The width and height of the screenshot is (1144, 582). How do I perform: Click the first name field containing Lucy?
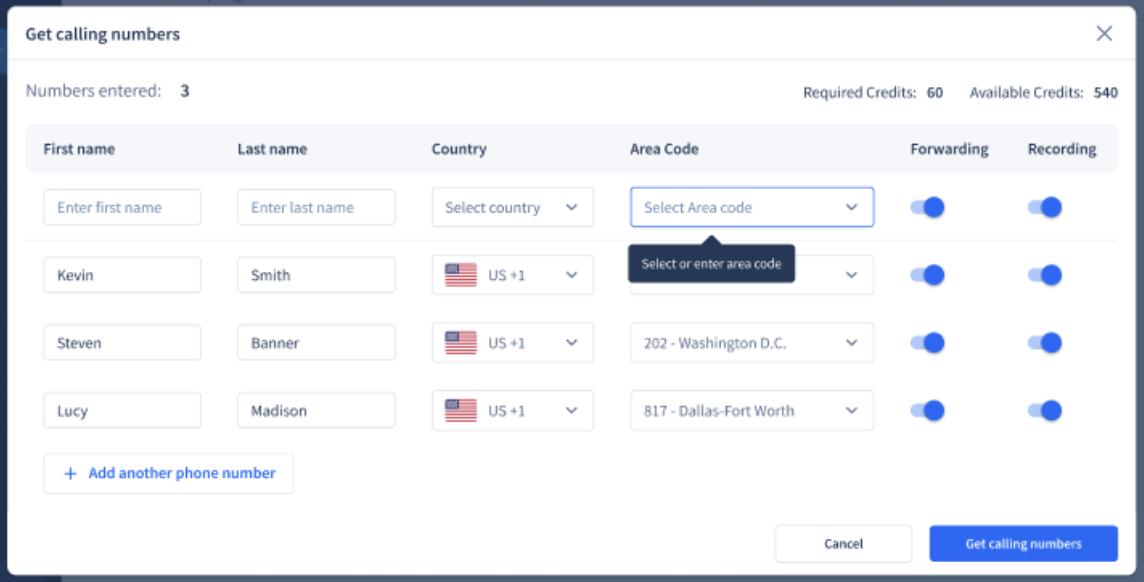122,411
